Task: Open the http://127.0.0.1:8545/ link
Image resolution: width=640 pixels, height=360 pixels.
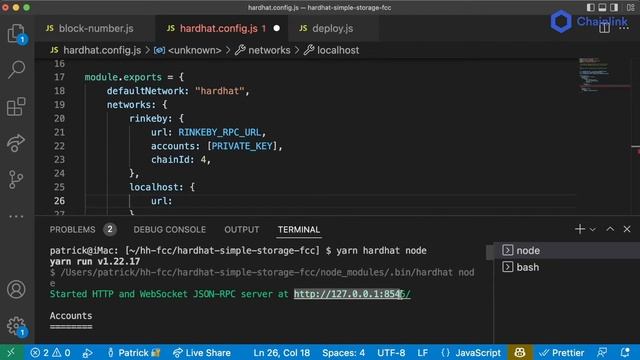Action: [352, 294]
